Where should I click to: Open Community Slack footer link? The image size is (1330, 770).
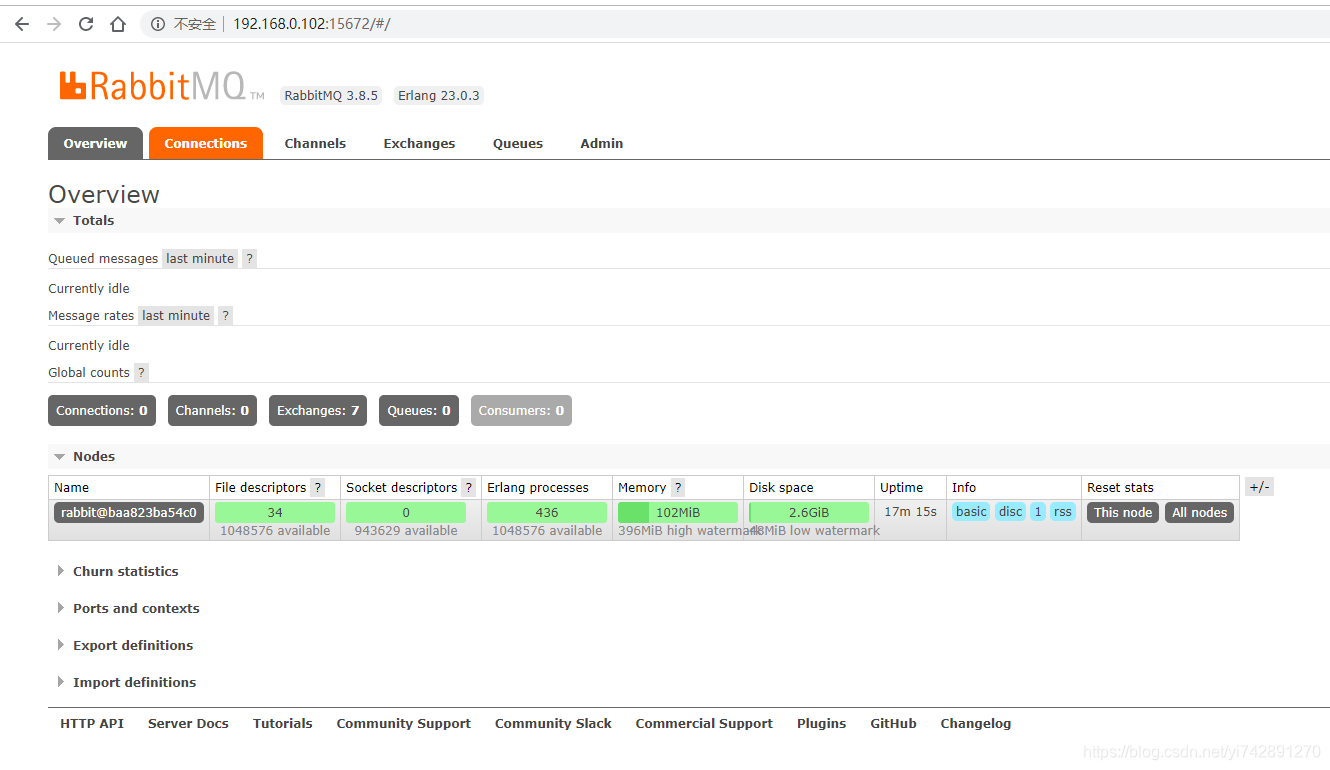[553, 723]
